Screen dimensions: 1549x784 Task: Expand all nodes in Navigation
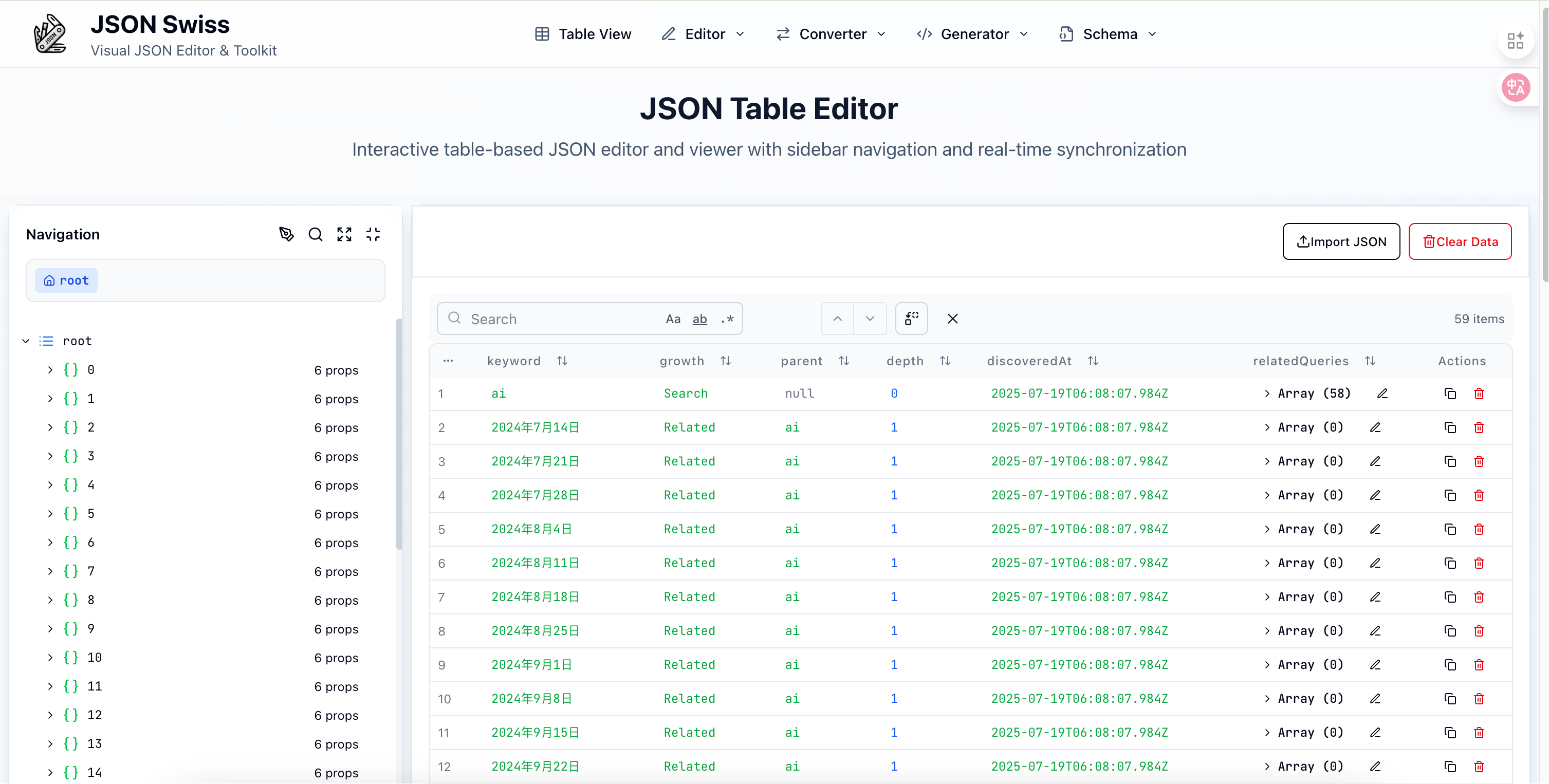(344, 234)
